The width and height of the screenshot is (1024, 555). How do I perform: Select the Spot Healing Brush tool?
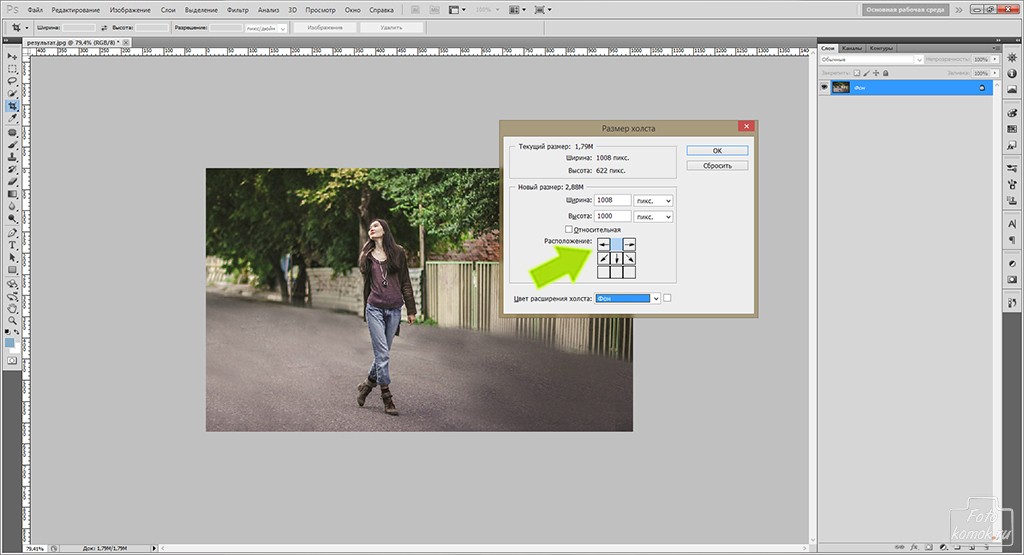tap(12, 133)
